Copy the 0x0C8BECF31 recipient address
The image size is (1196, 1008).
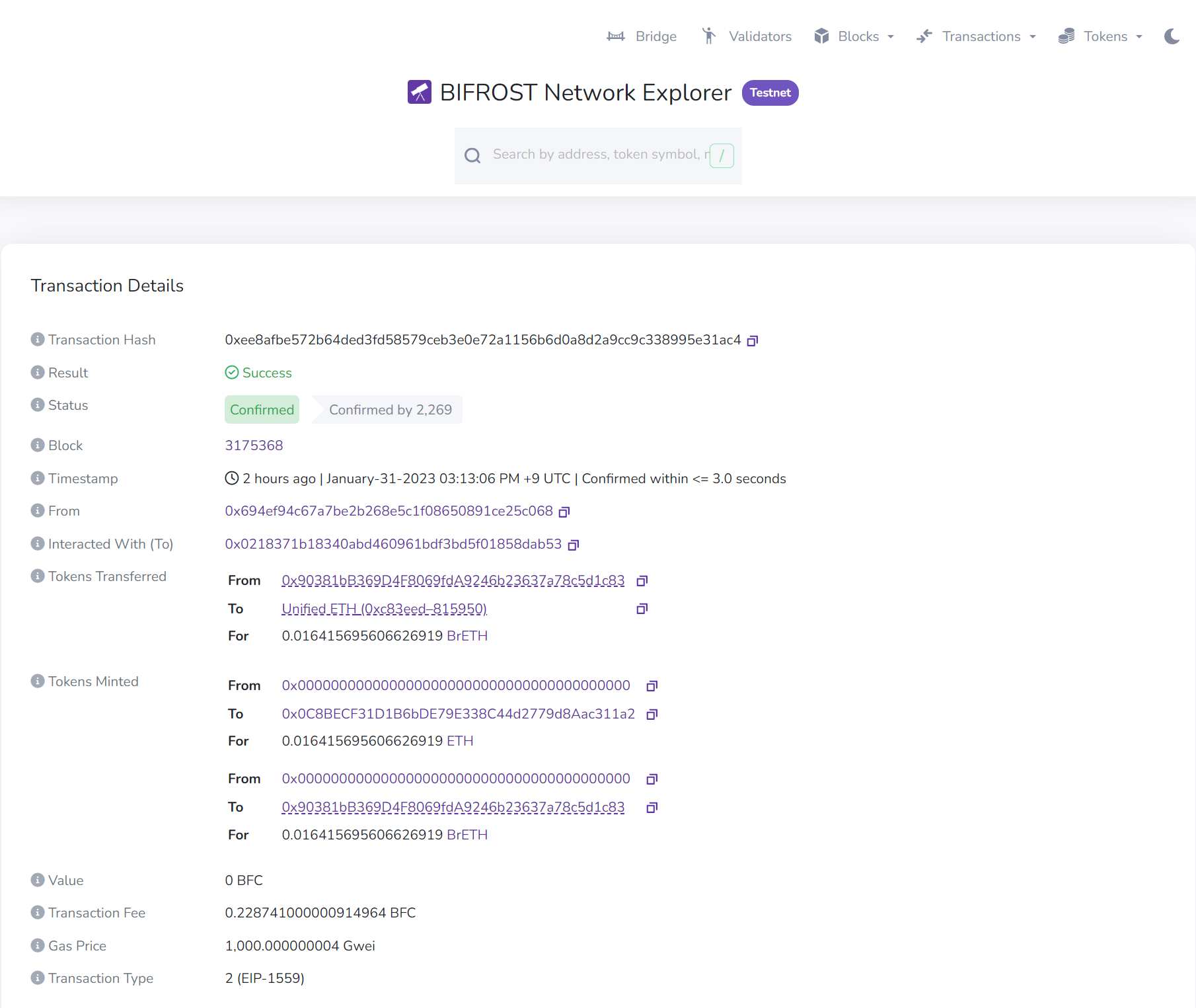coord(652,714)
